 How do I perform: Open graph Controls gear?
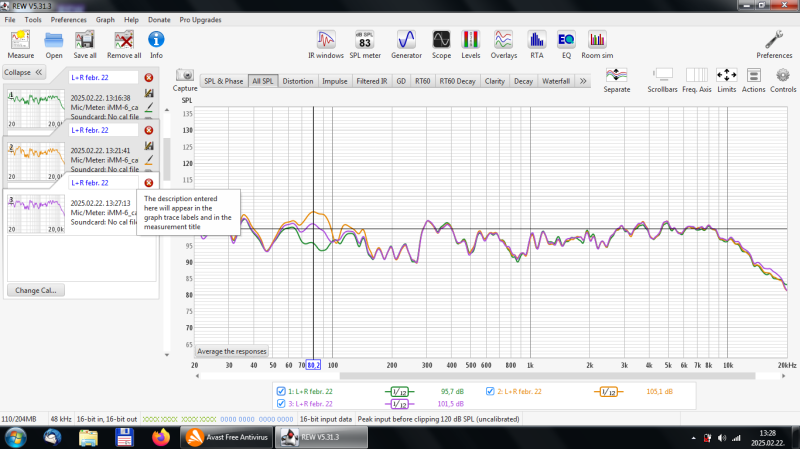[x=783, y=80]
